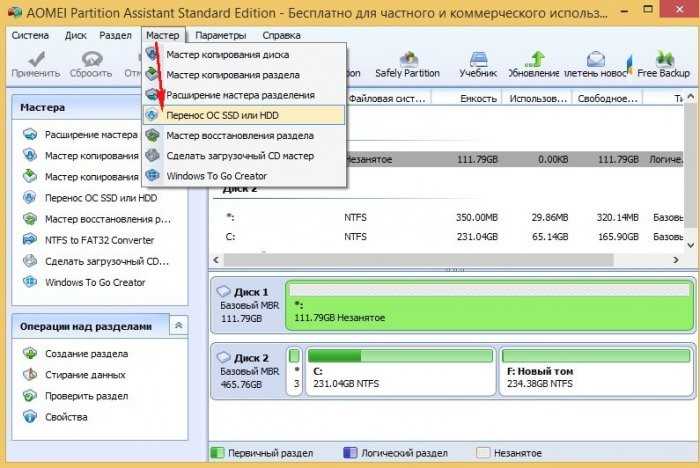Click icon of Перенос ОС SSD или HDD menu entry
The image size is (700, 468).
152,115
